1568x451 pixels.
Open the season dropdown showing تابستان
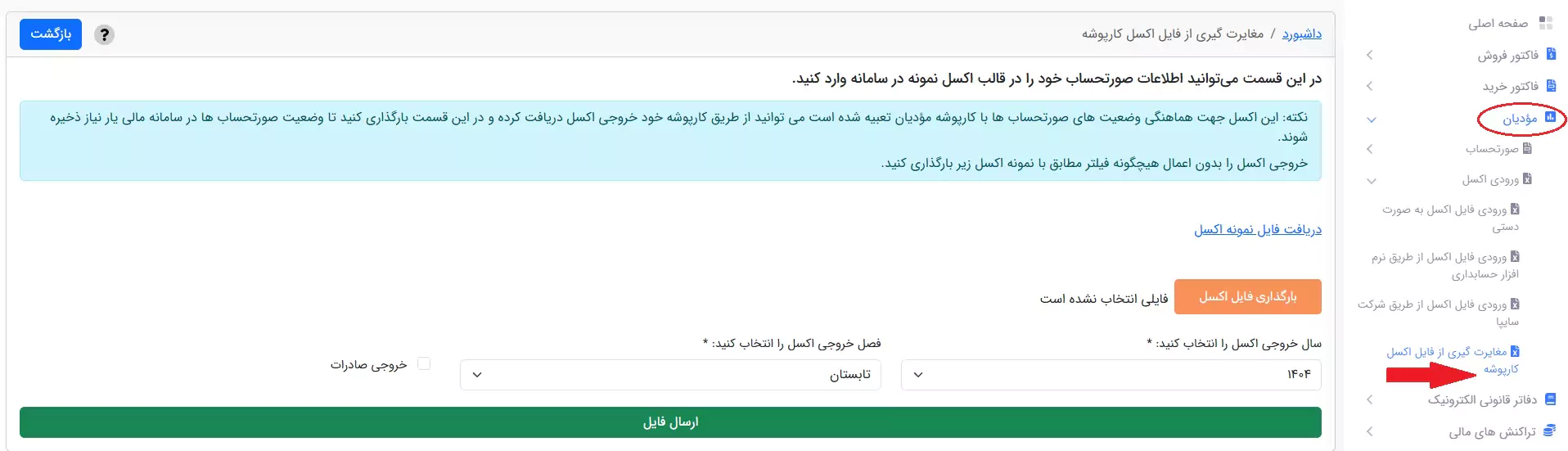click(670, 375)
